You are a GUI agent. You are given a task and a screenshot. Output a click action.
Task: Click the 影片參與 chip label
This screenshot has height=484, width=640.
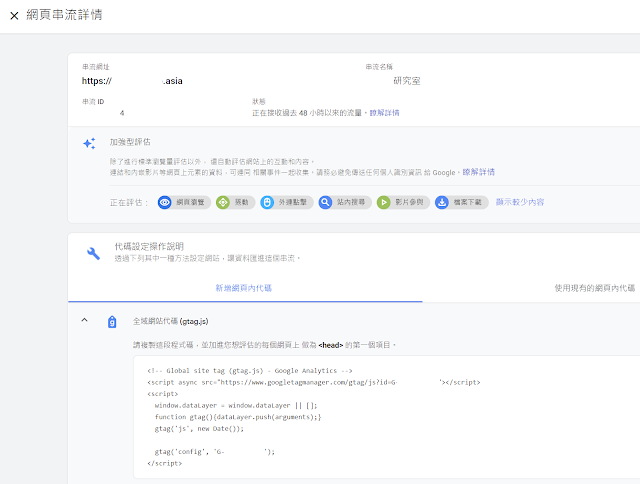click(409, 202)
